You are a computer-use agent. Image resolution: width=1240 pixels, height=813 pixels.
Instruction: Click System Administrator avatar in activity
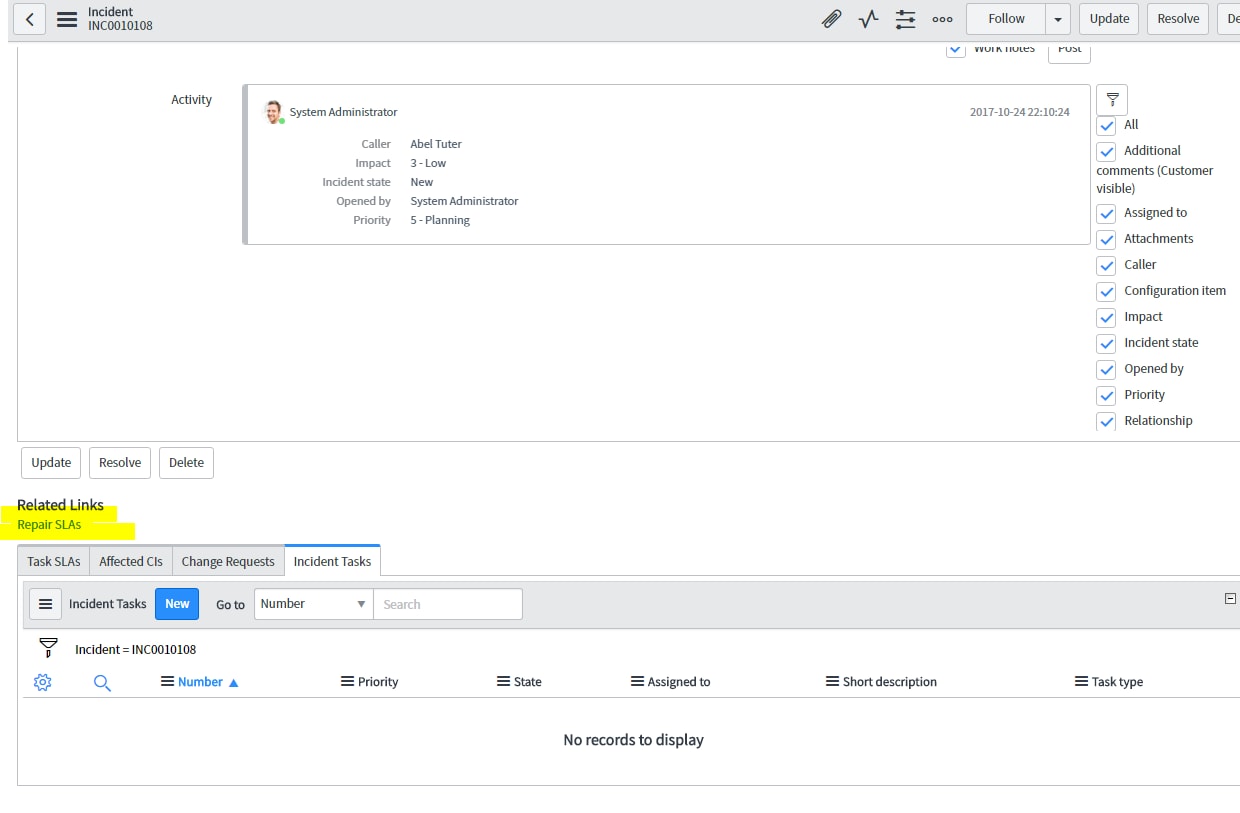point(273,112)
